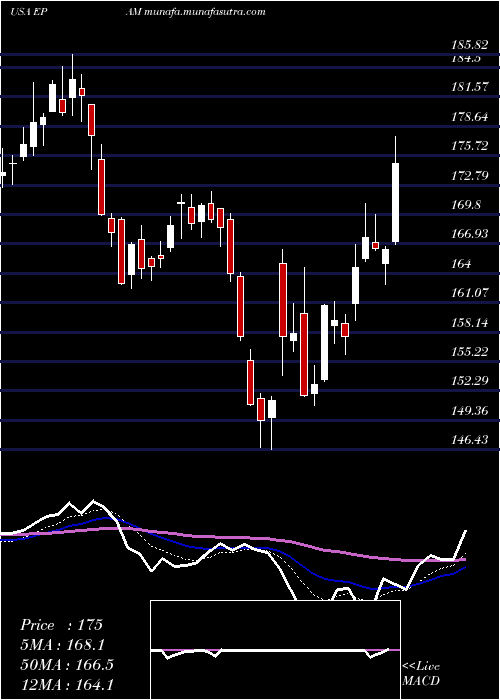Screen dimensions: 500x700
Task: Click the 164 price level label
Action: 461,263
